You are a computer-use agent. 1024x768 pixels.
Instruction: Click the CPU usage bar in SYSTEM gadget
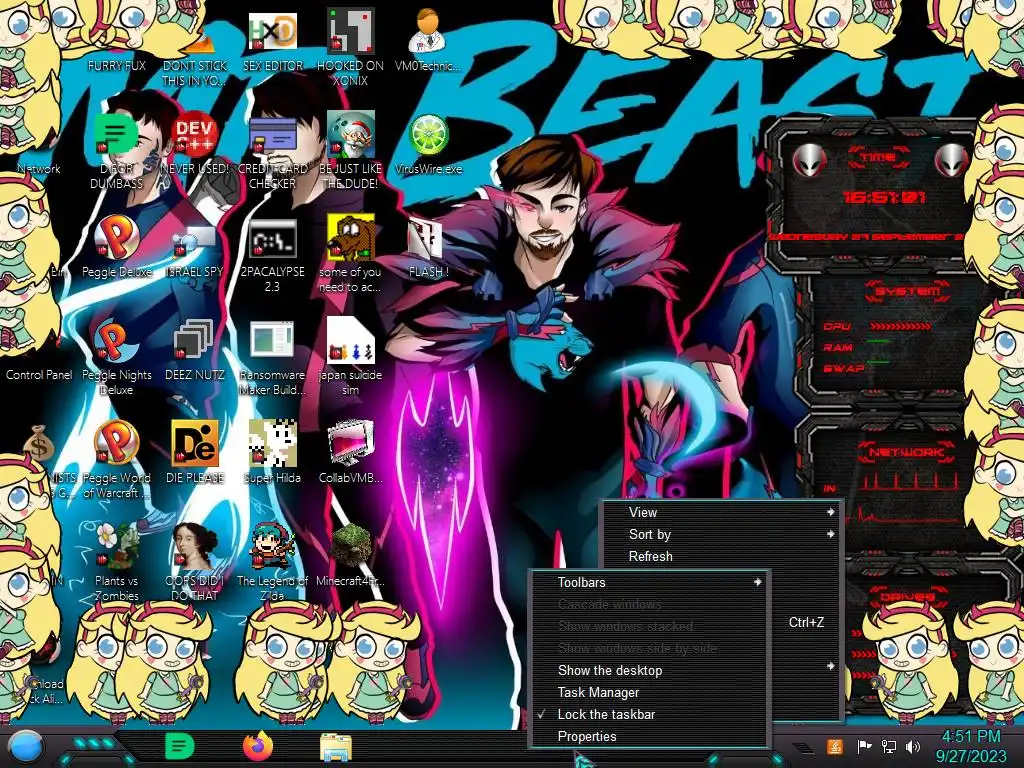[x=900, y=325]
